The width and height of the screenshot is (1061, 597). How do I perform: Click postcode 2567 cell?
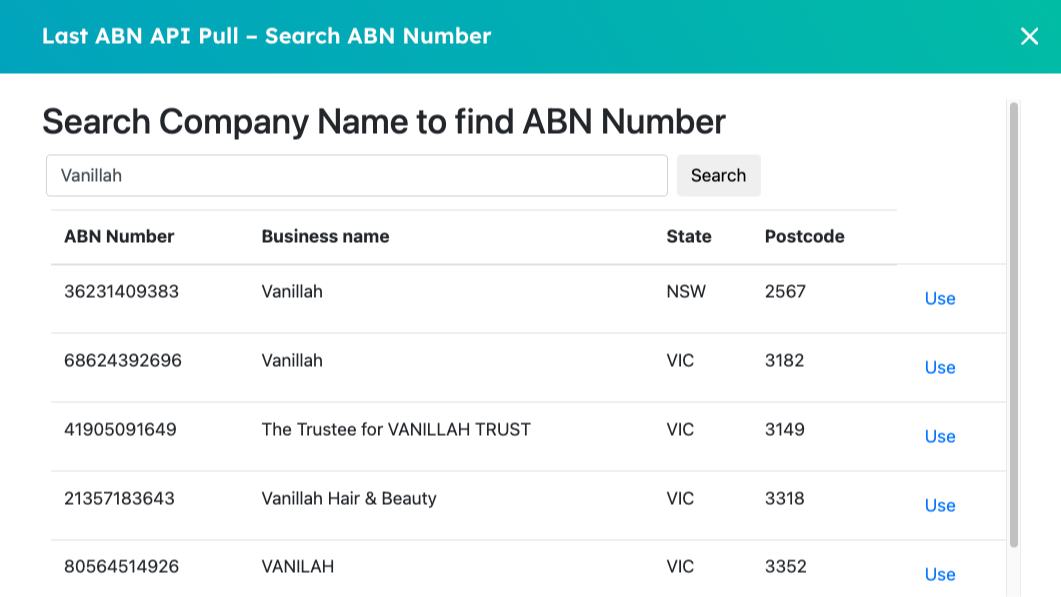785,292
